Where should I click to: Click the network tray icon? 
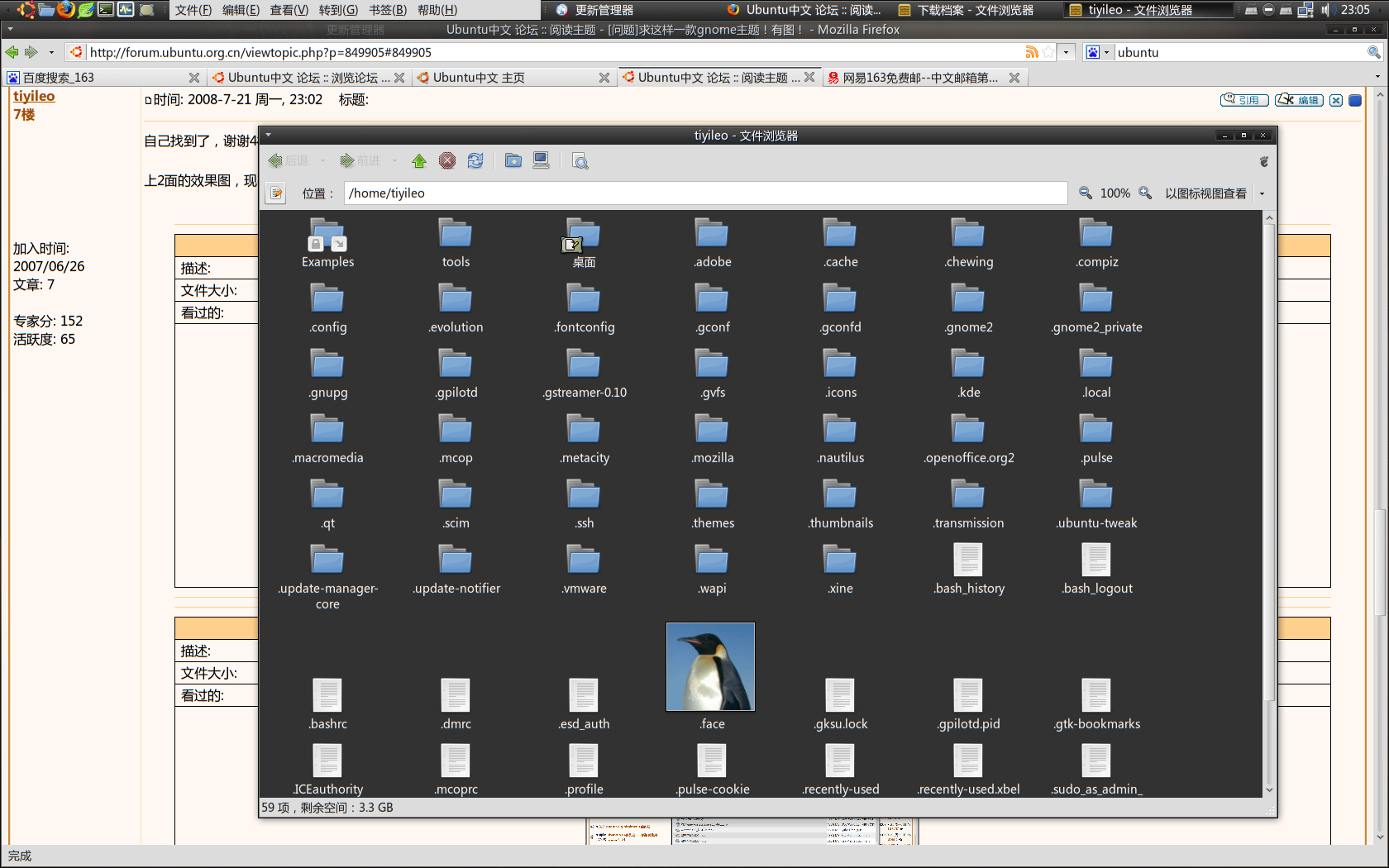[1305, 10]
